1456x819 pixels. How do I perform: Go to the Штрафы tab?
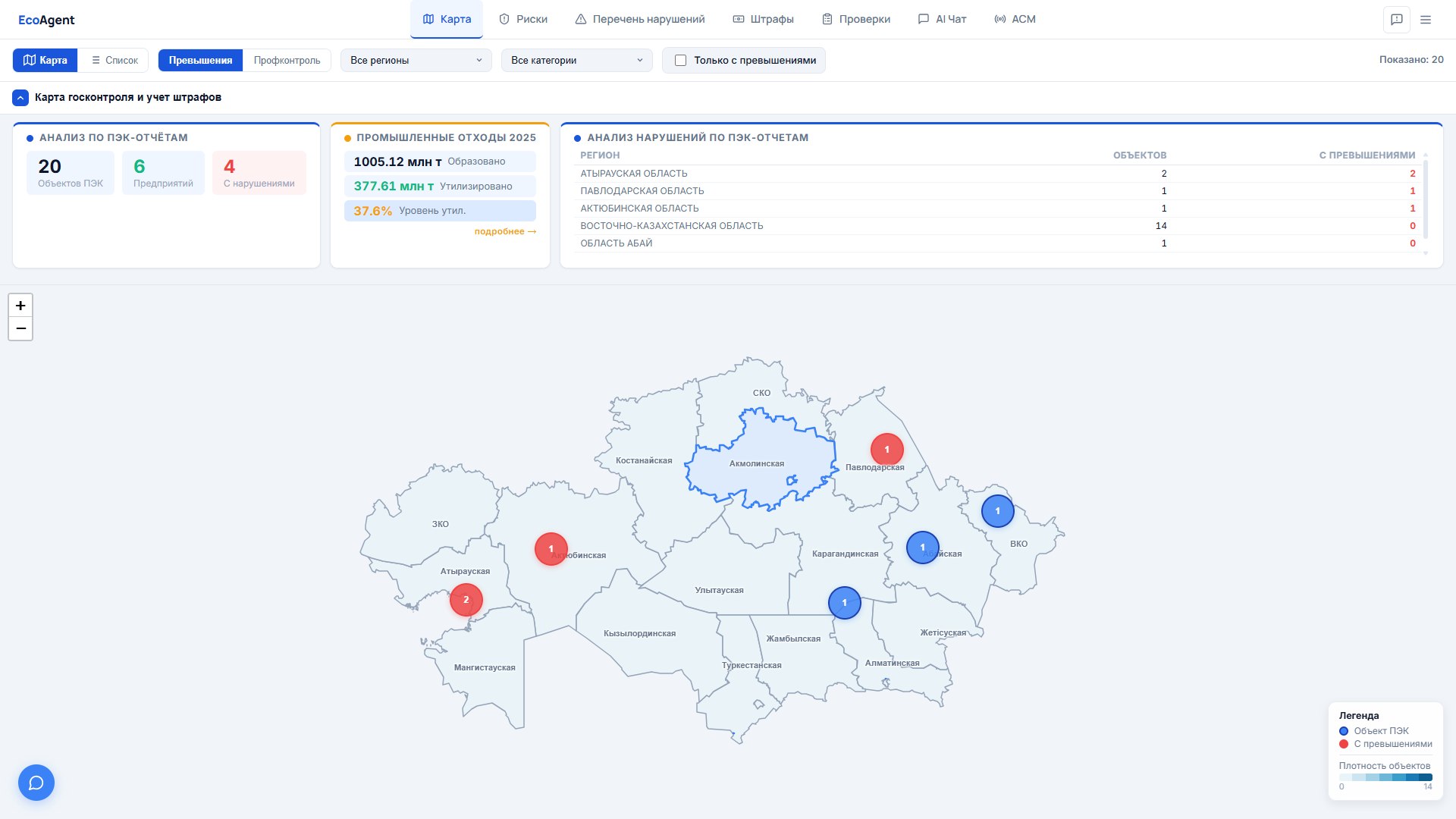tap(764, 19)
